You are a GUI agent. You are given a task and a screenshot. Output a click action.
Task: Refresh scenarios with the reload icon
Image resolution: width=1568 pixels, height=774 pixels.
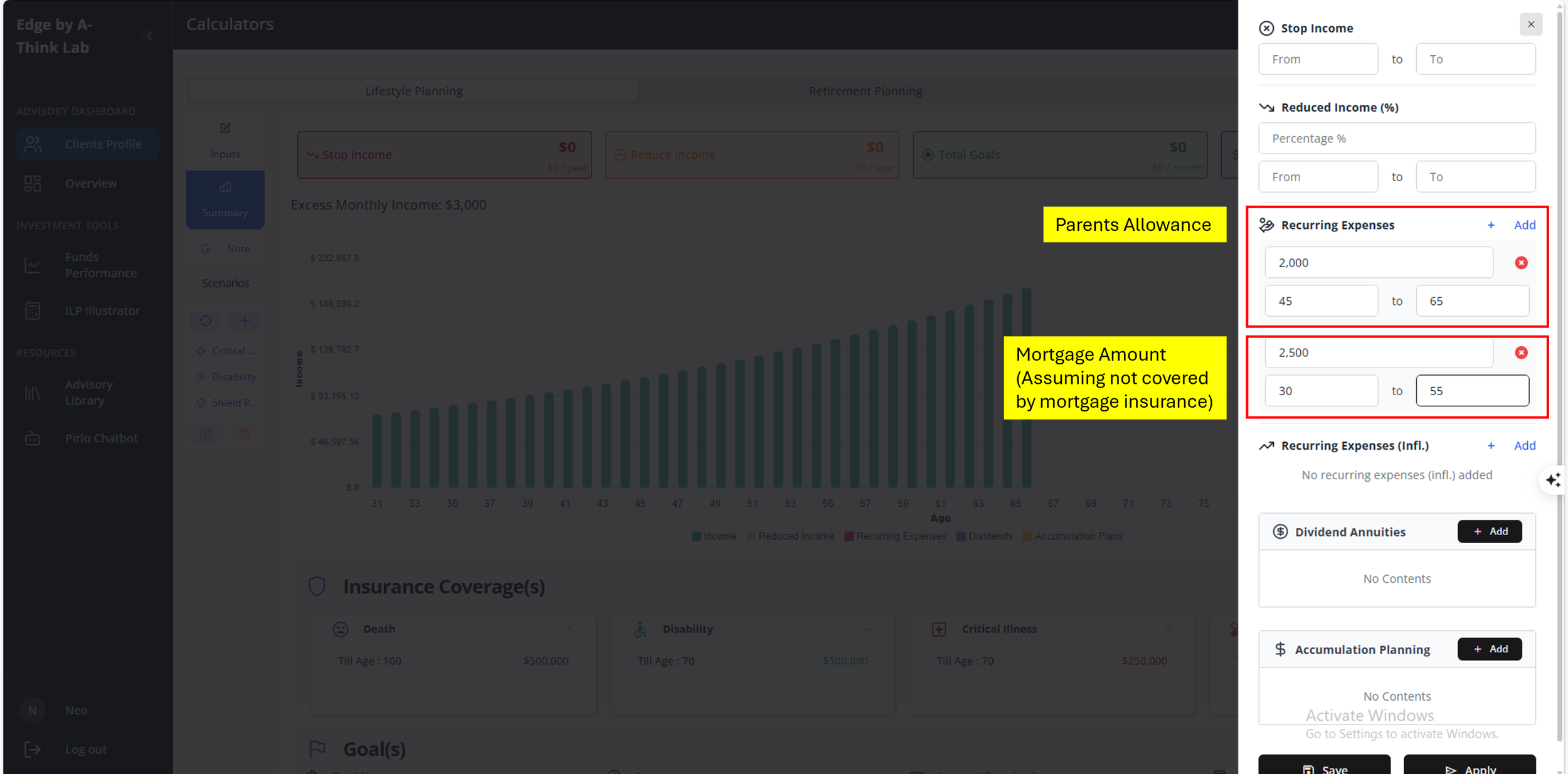coord(206,321)
